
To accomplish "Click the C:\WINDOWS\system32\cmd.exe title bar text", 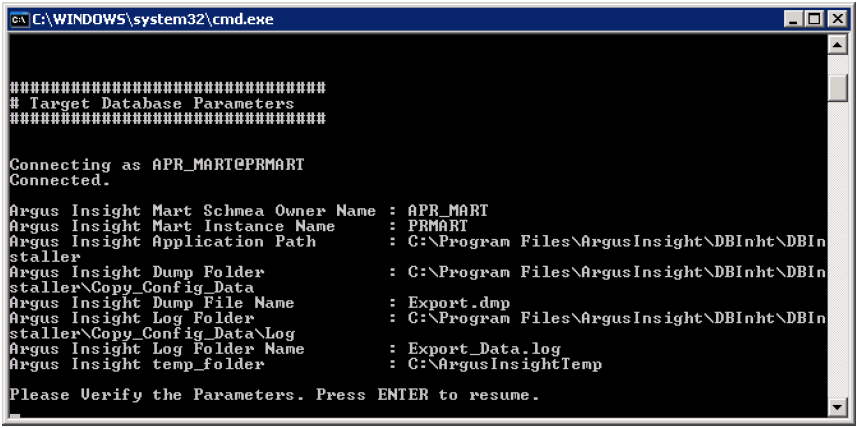I will point(153,20).
